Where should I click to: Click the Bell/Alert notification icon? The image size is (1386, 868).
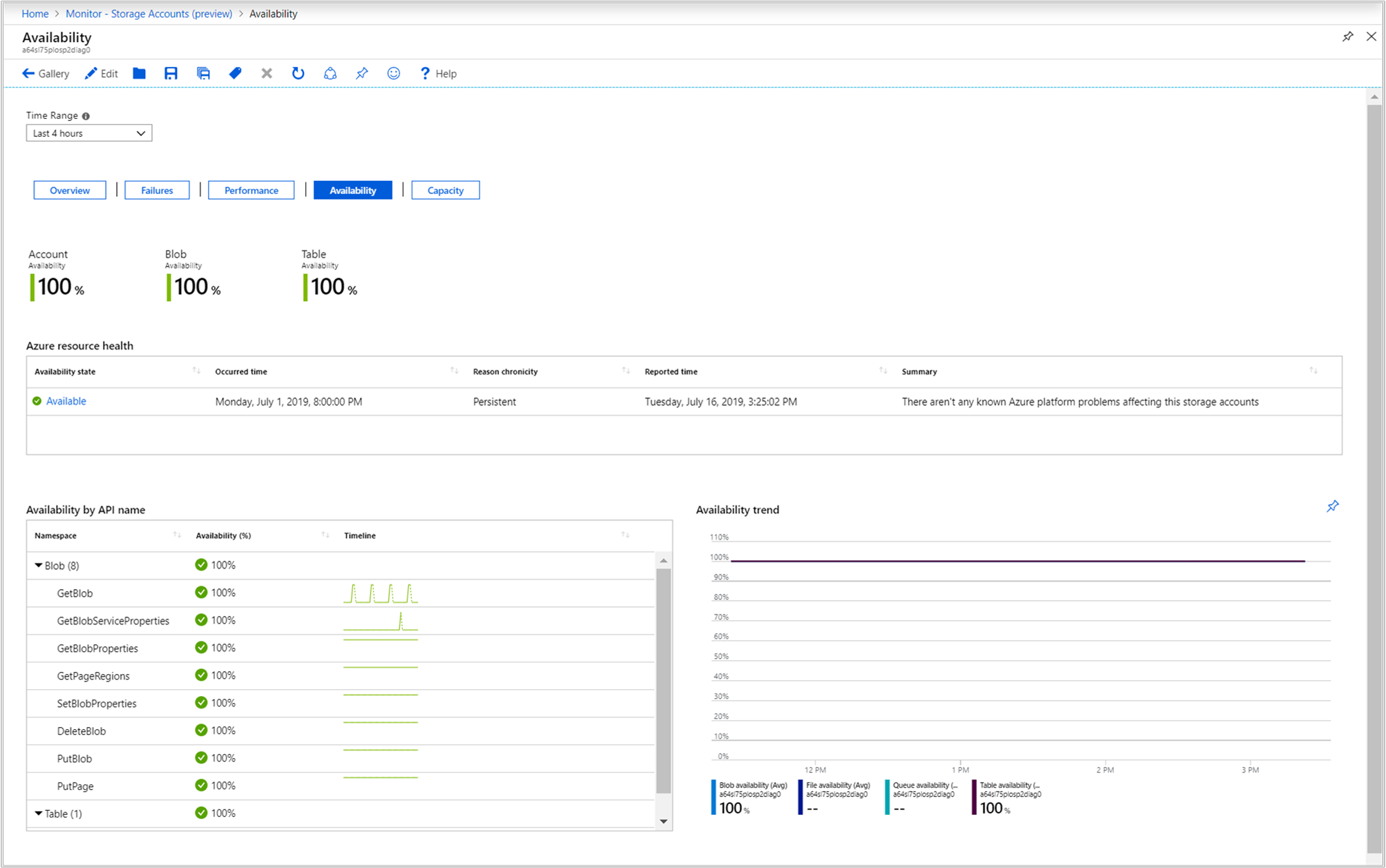click(329, 73)
